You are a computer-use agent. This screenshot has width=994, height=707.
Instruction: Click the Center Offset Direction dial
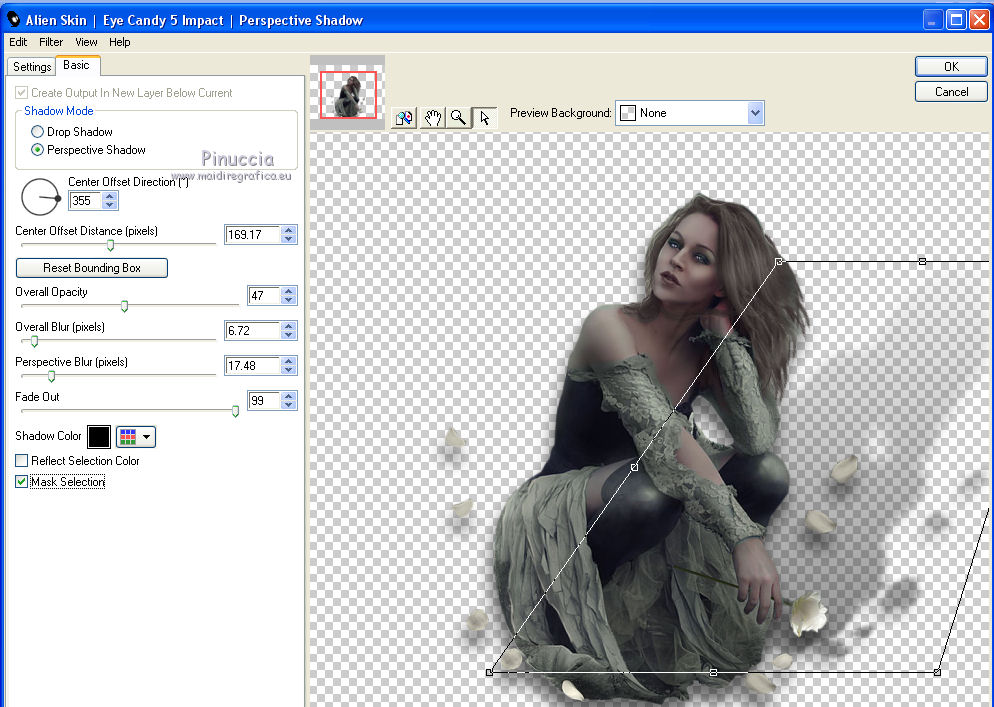pyautogui.click(x=40, y=198)
